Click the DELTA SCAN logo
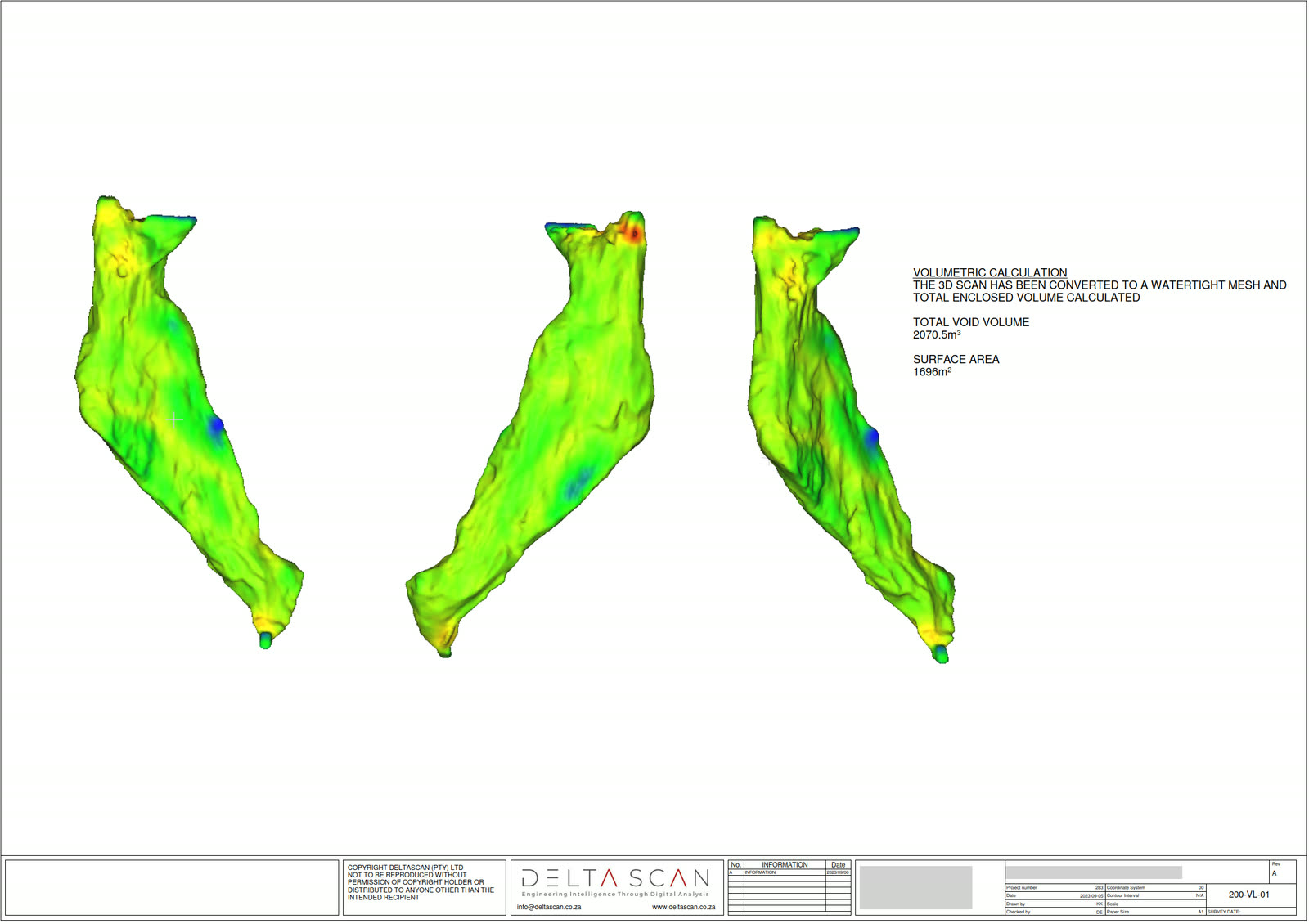Image resolution: width=1309 pixels, height=924 pixels. (615, 878)
